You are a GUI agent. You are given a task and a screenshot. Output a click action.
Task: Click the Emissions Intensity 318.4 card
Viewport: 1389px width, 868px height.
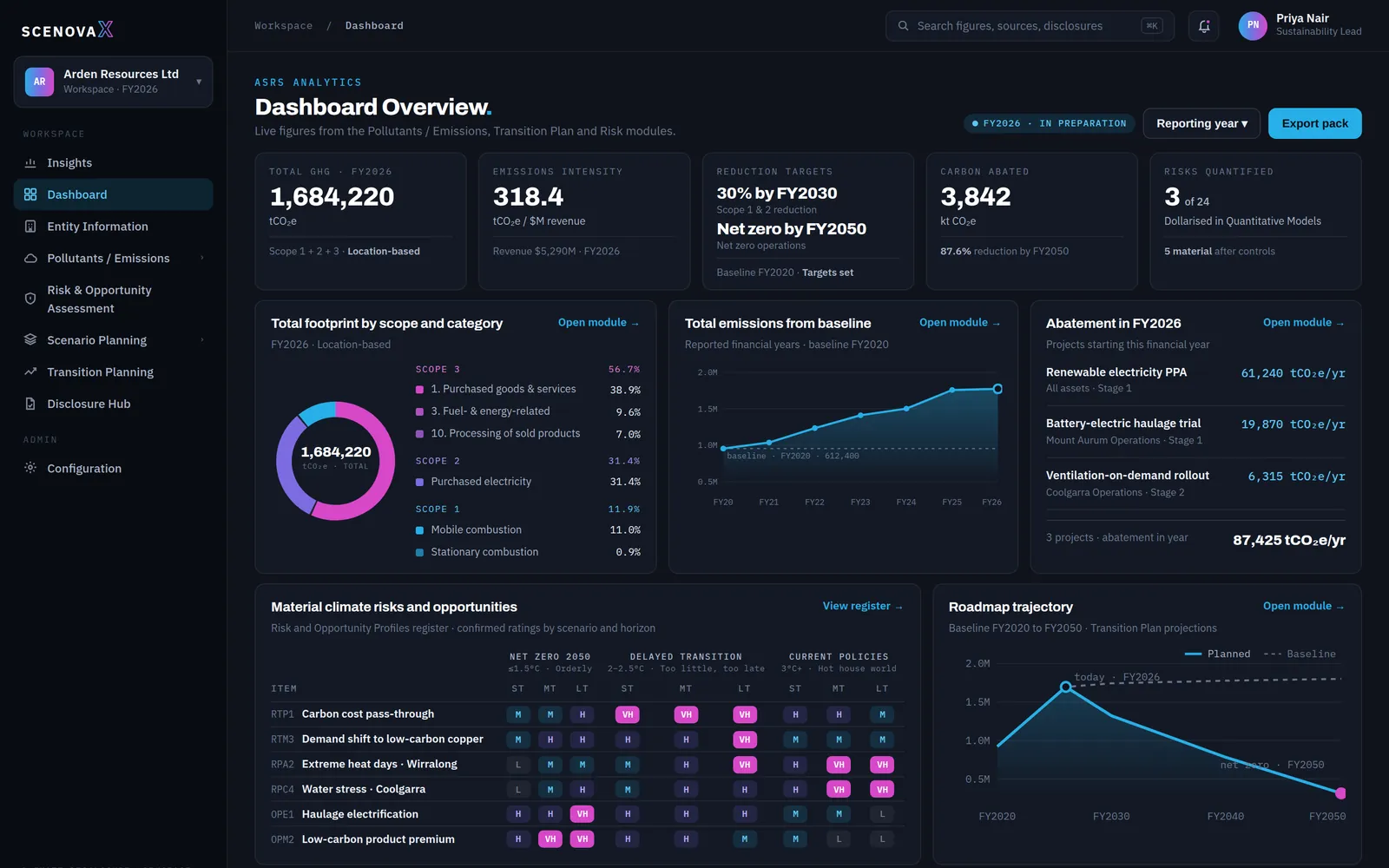[x=584, y=221]
